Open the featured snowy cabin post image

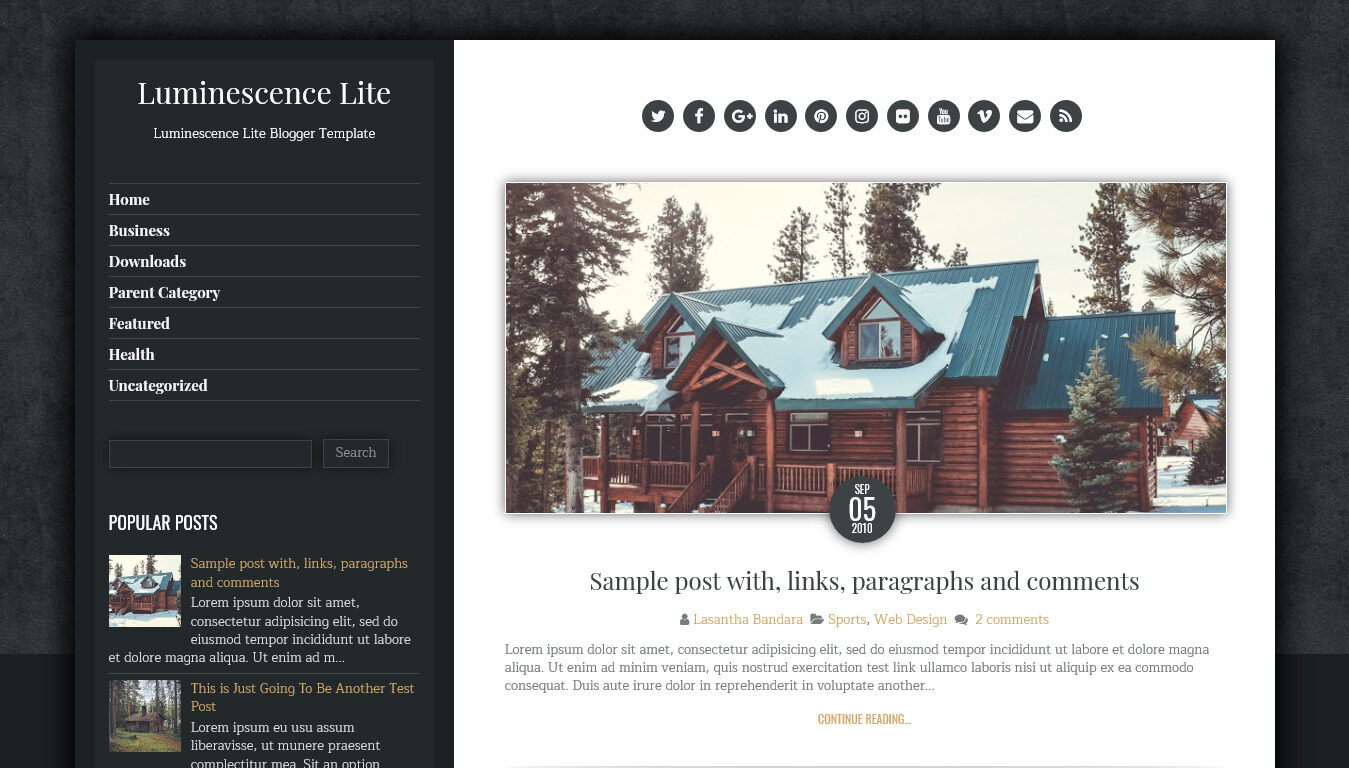(866, 348)
